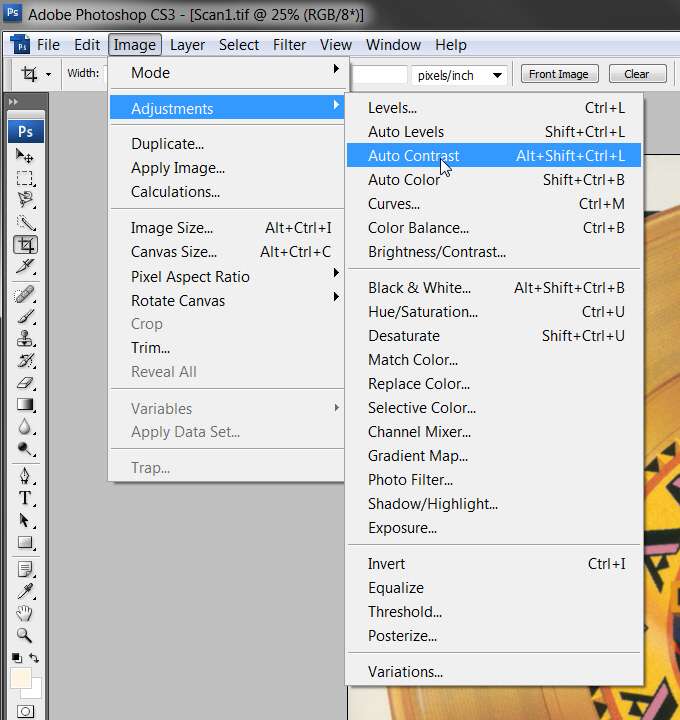Swap foreground and background colors

[x=34, y=658]
